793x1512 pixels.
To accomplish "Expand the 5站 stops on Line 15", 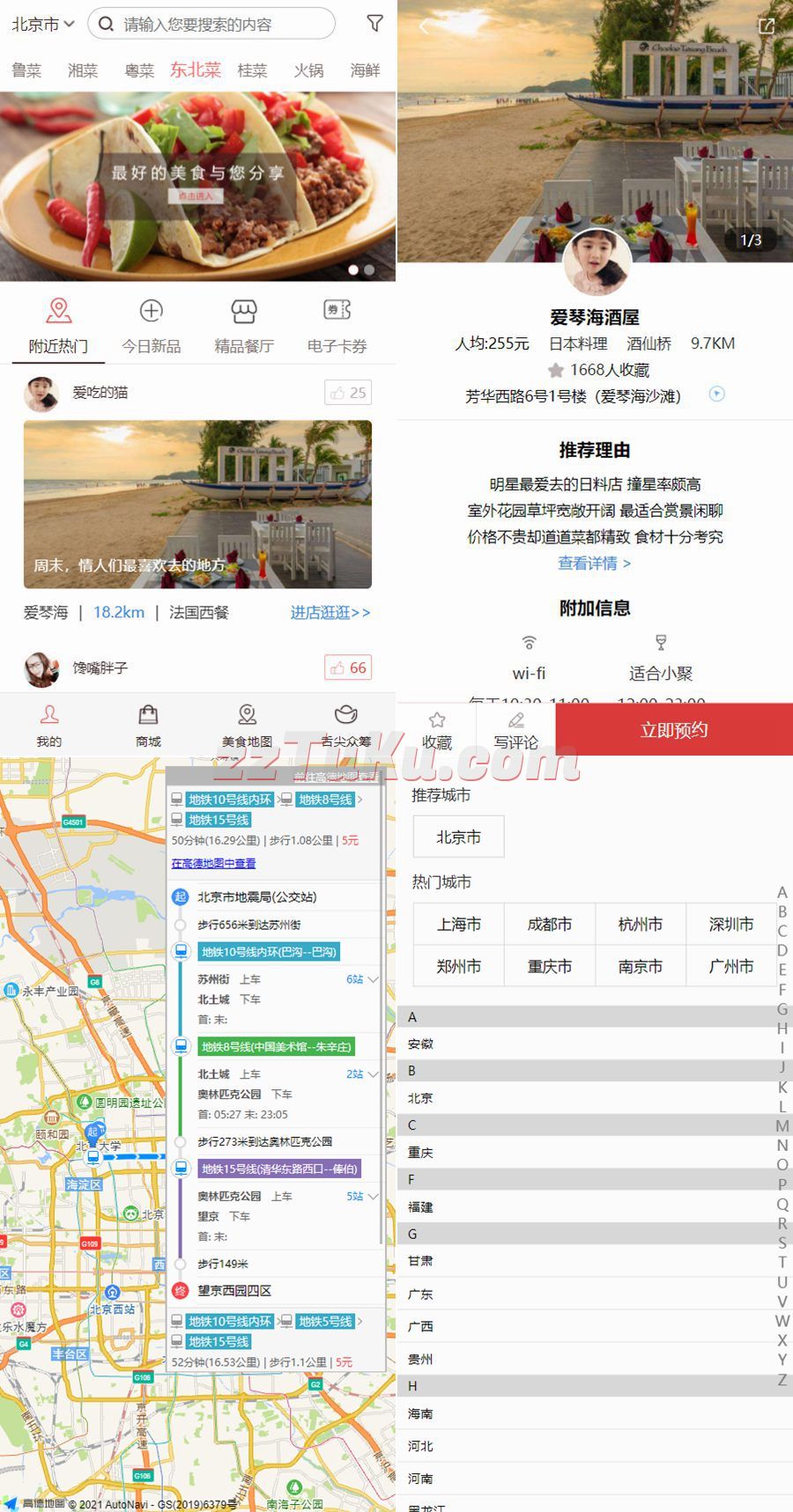I will [x=362, y=1196].
